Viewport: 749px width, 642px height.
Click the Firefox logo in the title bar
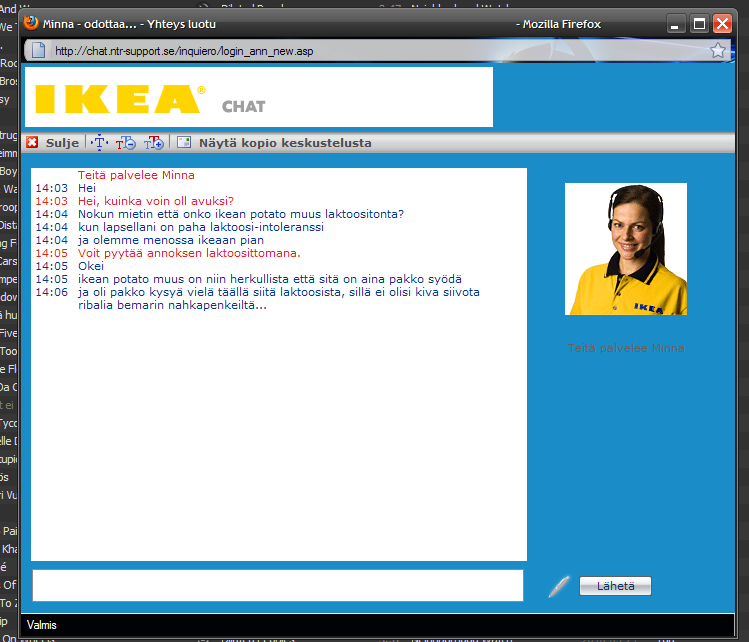(31, 23)
